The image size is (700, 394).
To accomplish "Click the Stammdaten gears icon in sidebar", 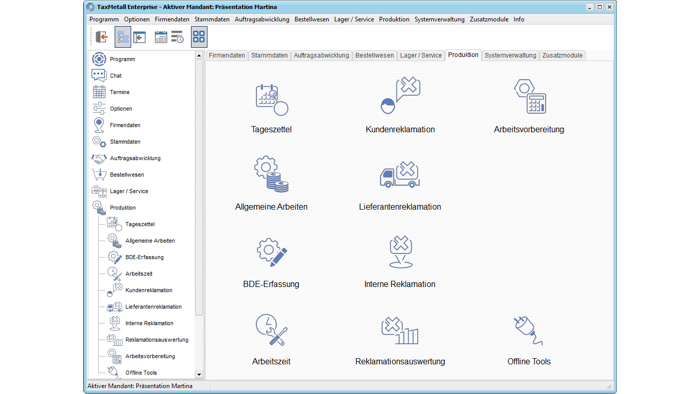I will (99, 141).
